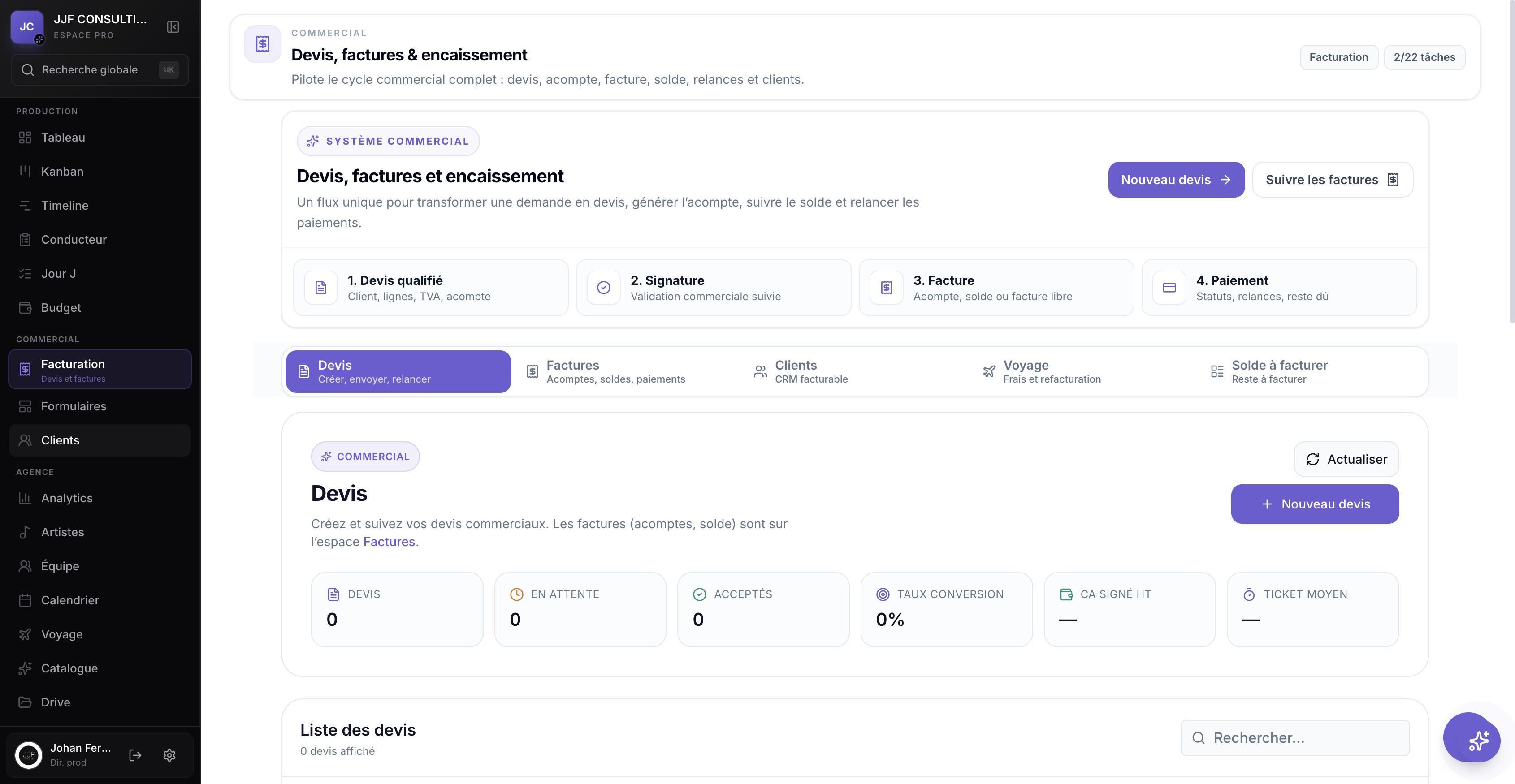Click the target icon on Taux conversion
Image resolution: width=1515 pixels, height=784 pixels.
(883, 594)
